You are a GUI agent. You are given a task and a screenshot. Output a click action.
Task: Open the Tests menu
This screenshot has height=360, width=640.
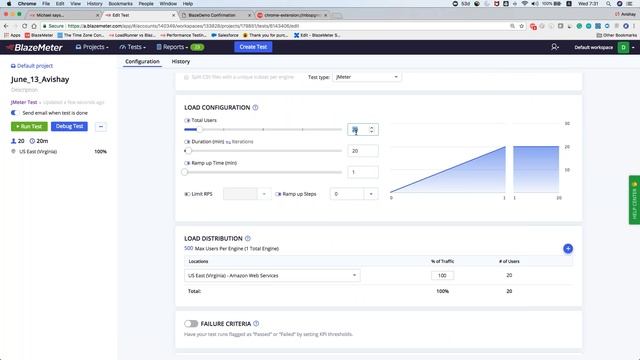coord(132,47)
